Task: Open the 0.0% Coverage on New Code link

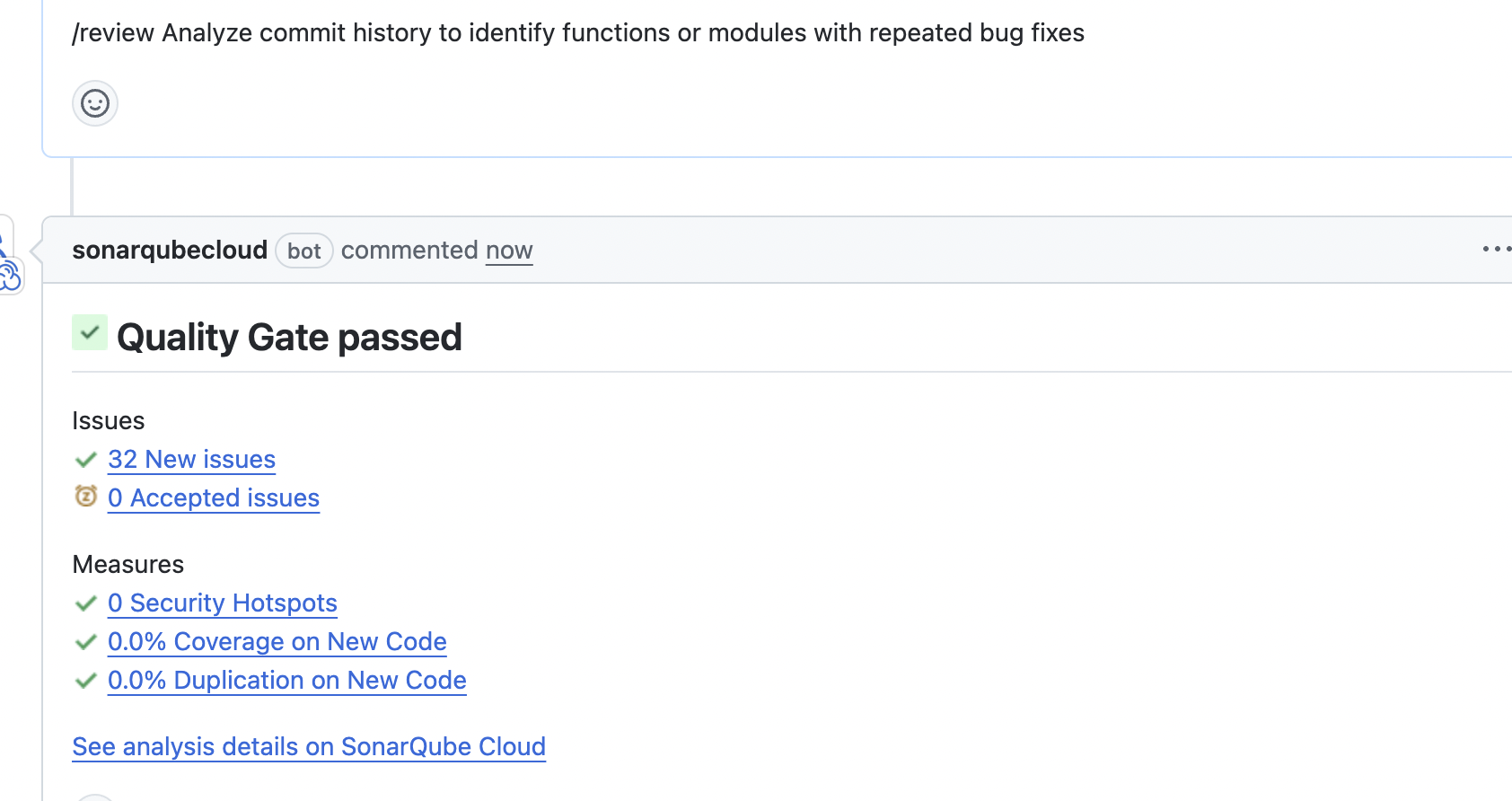Action: 277,641
